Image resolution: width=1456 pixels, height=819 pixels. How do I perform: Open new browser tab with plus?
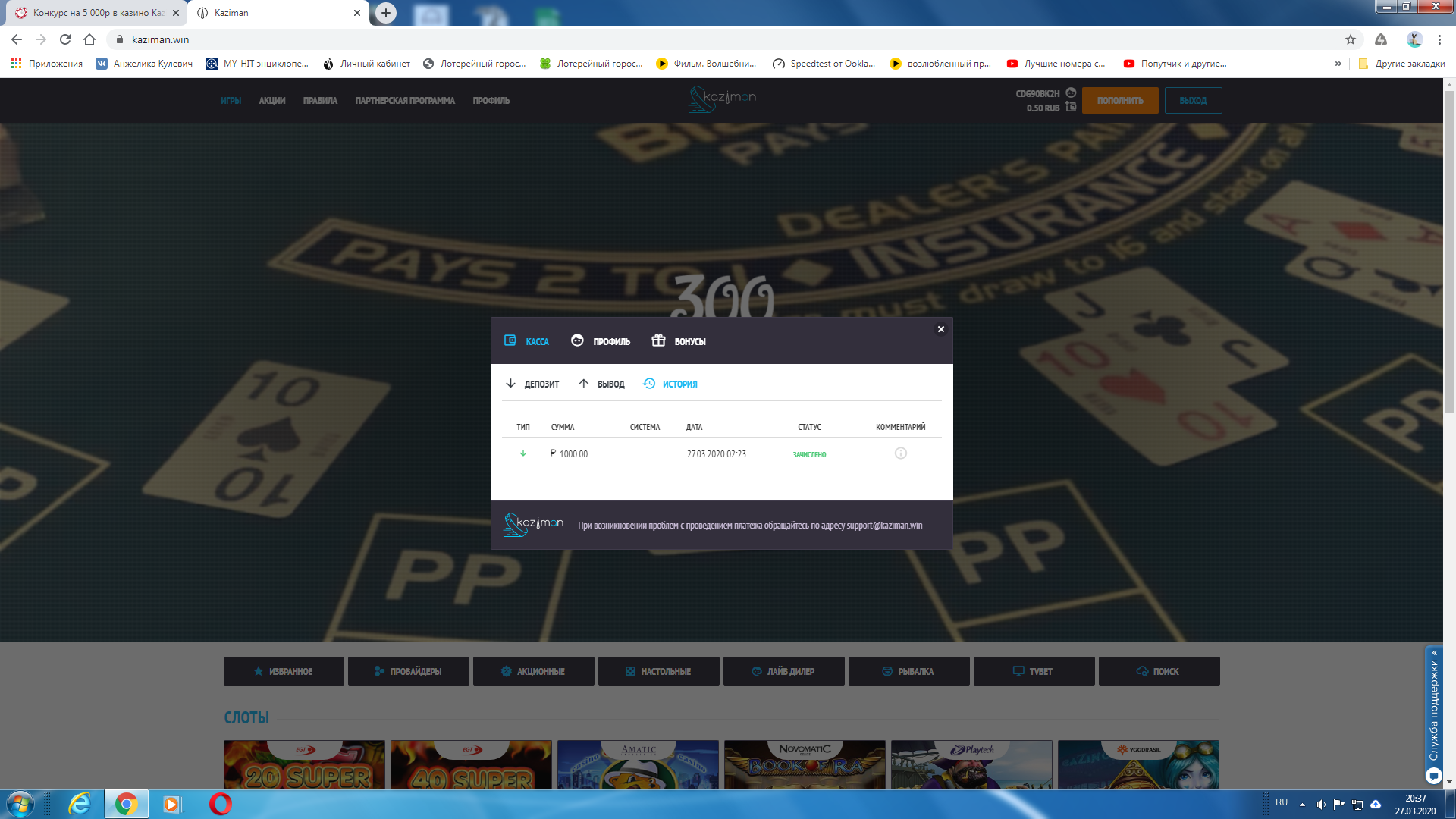pos(386,13)
